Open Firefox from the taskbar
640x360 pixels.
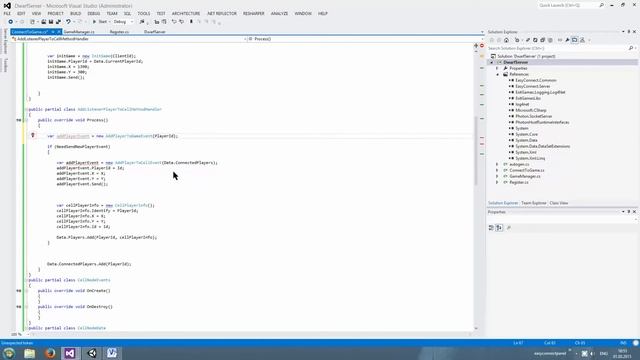tap(50, 353)
